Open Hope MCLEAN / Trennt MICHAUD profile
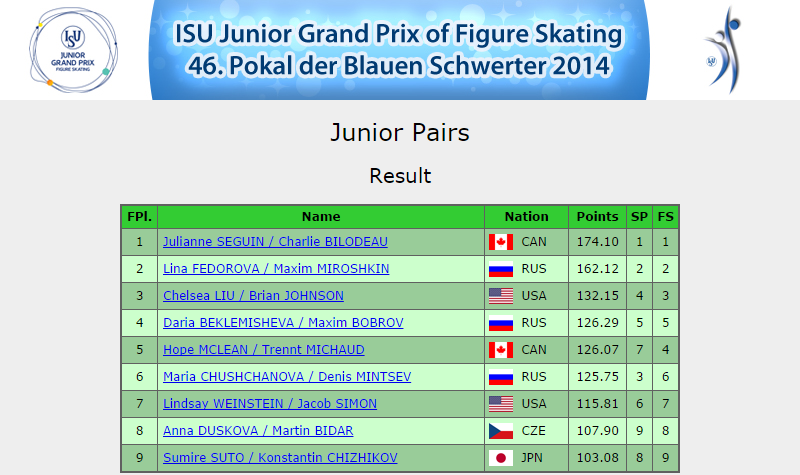The width and height of the screenshot is (800, 475). 264,350
